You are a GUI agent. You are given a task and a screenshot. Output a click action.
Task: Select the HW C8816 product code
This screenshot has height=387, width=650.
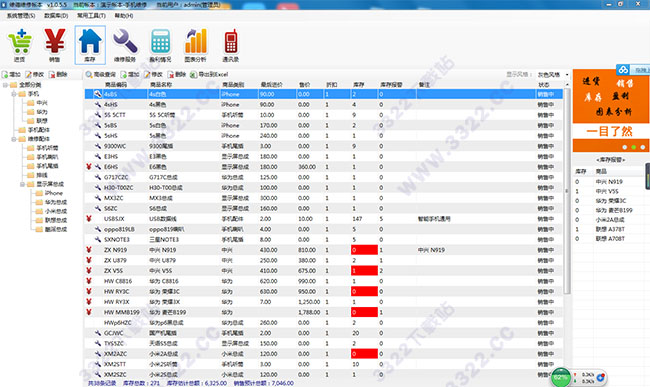coord(118,281)
